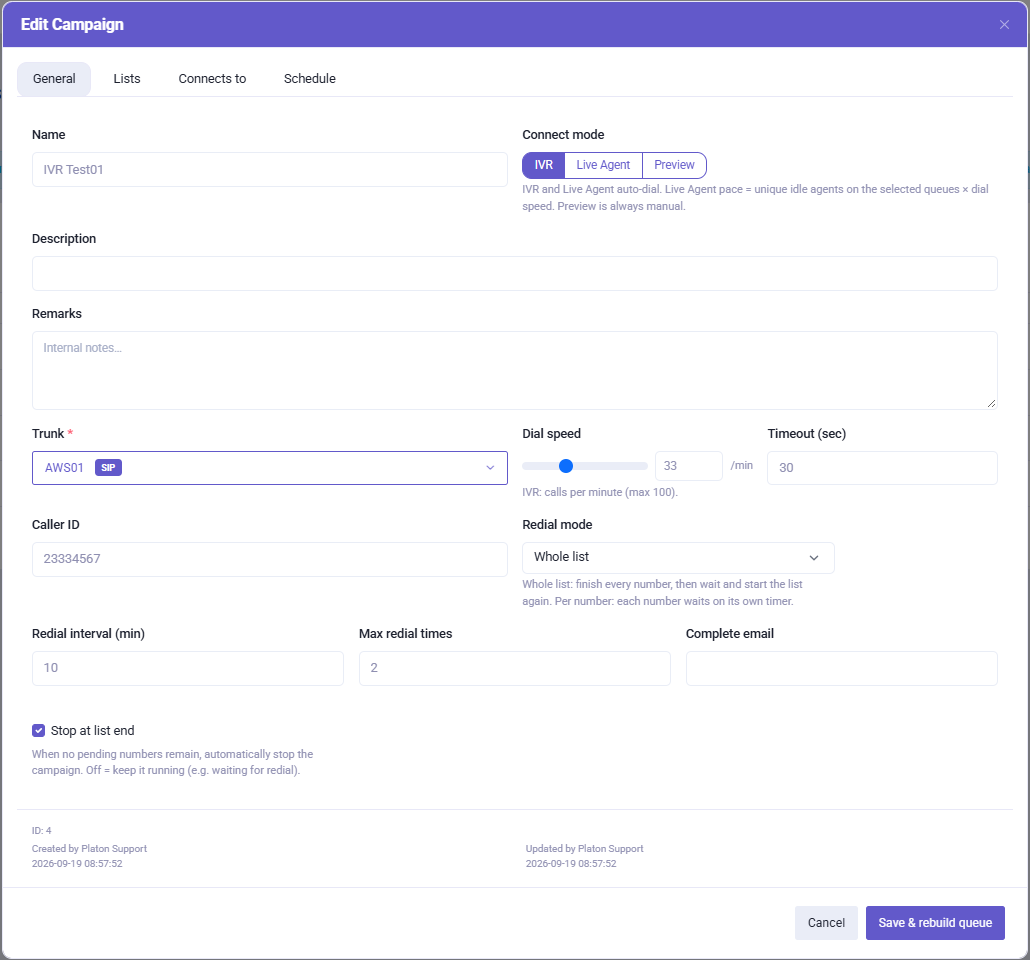Click the Caller ID field 23334567
Screen dimensions: 1030x960
click(269, 559)
